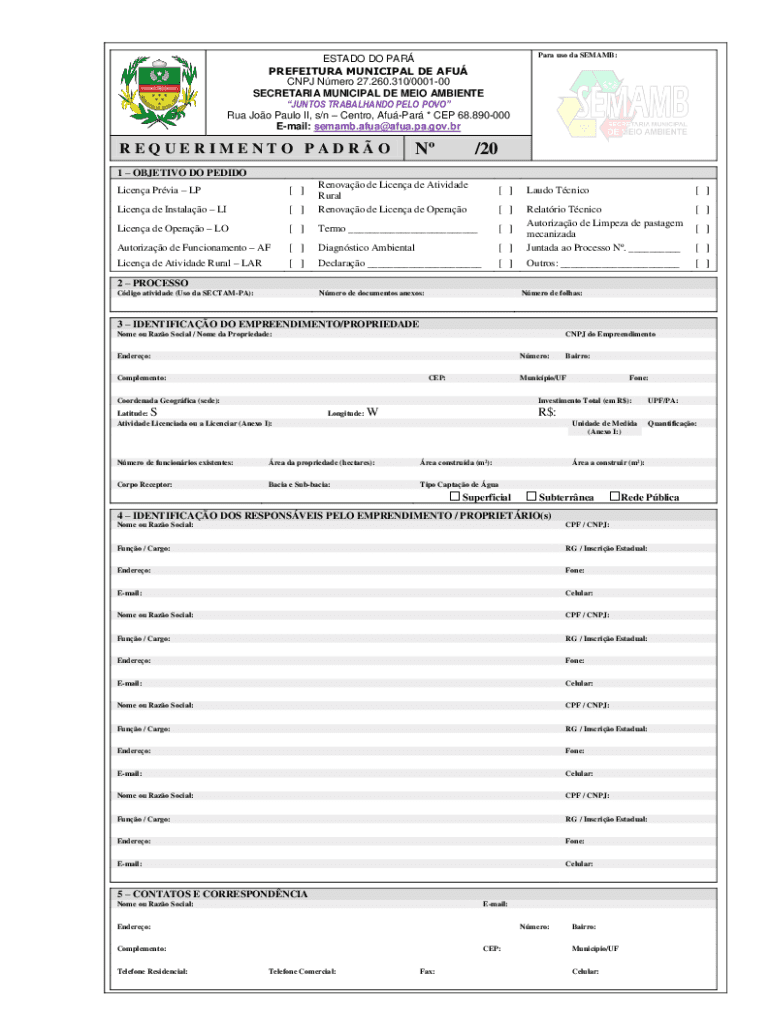Tick the Rede Pública checkbox
The height and width of the screenshot is (1024, 770).
[614, 497]
